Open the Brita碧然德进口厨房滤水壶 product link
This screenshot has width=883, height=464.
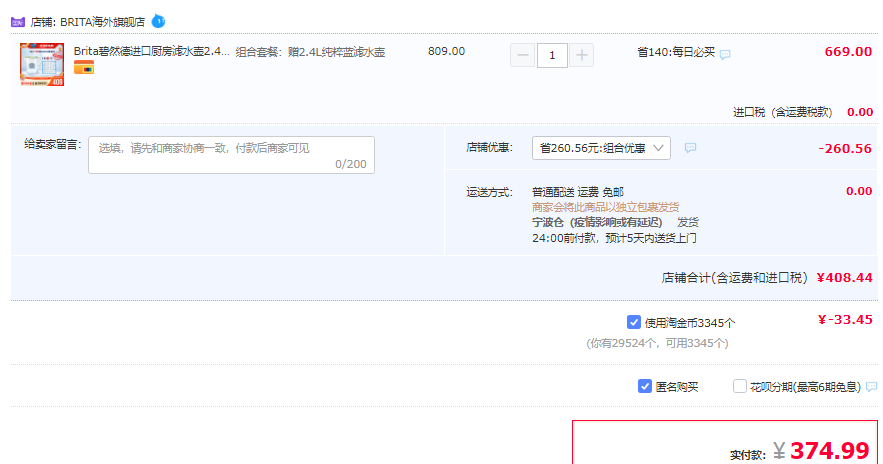[151, 51]
